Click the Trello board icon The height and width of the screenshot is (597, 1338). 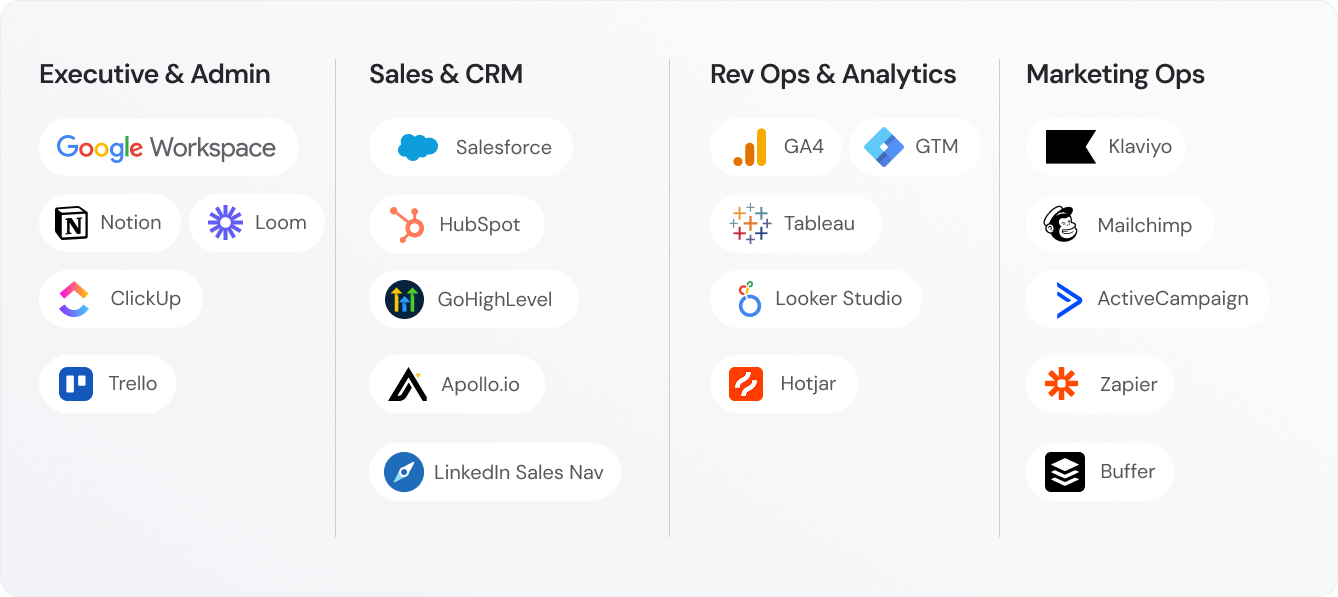76,384
